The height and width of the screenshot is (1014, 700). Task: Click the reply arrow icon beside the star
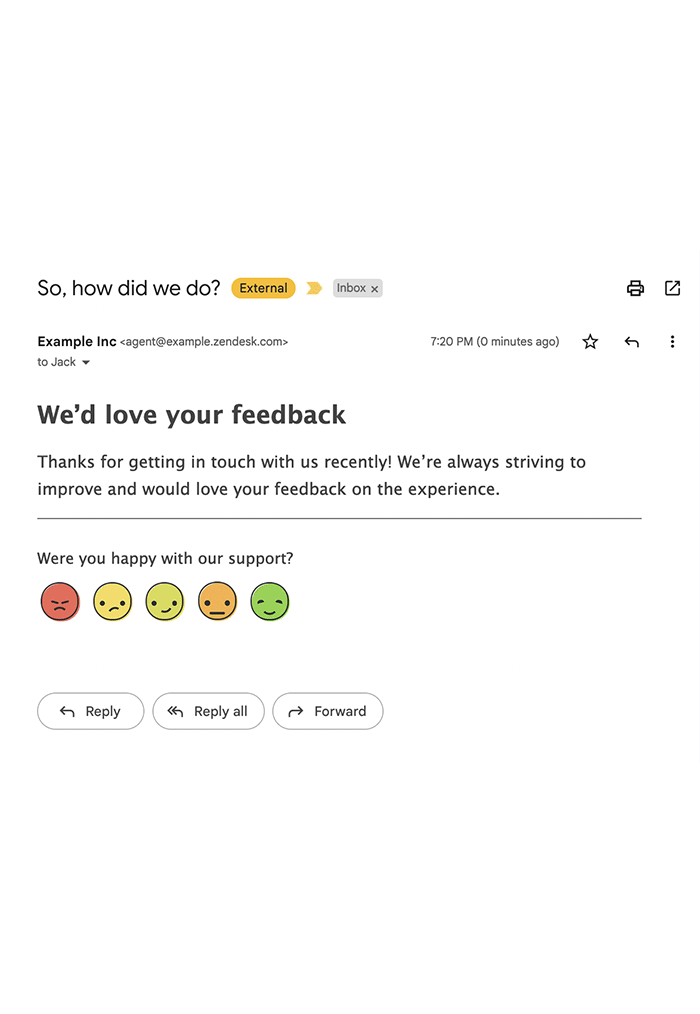click(x=631, y=341)
